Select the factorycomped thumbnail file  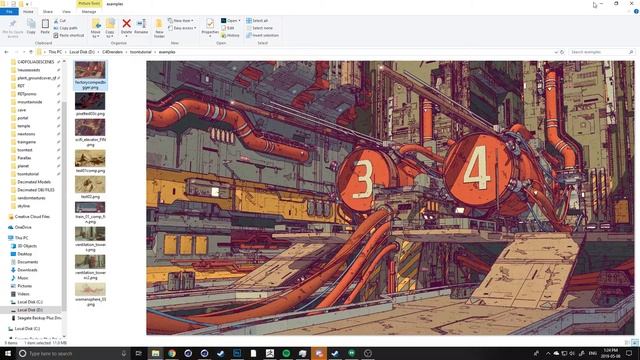point(90,75)
